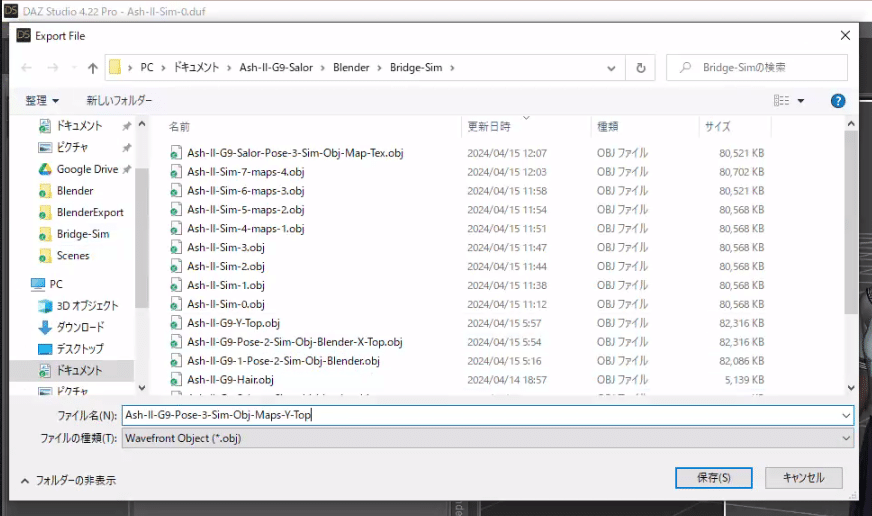Select file Ash-II-G9-1-Pose-2-Sim-Obj-Blender.obj
Image resolution: width=872 pixels, height=516 pixels.
click(283, 361)
